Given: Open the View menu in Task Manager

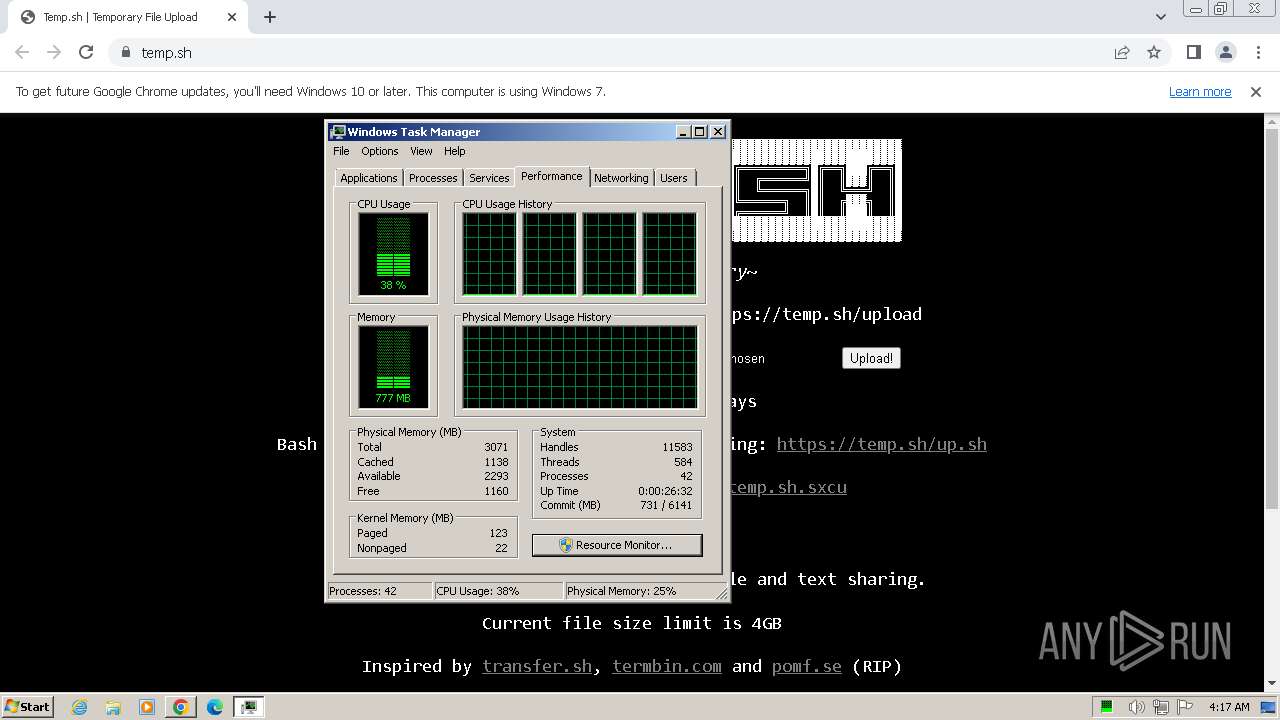Looking at the screenshot, I should [x=421, y=151].
